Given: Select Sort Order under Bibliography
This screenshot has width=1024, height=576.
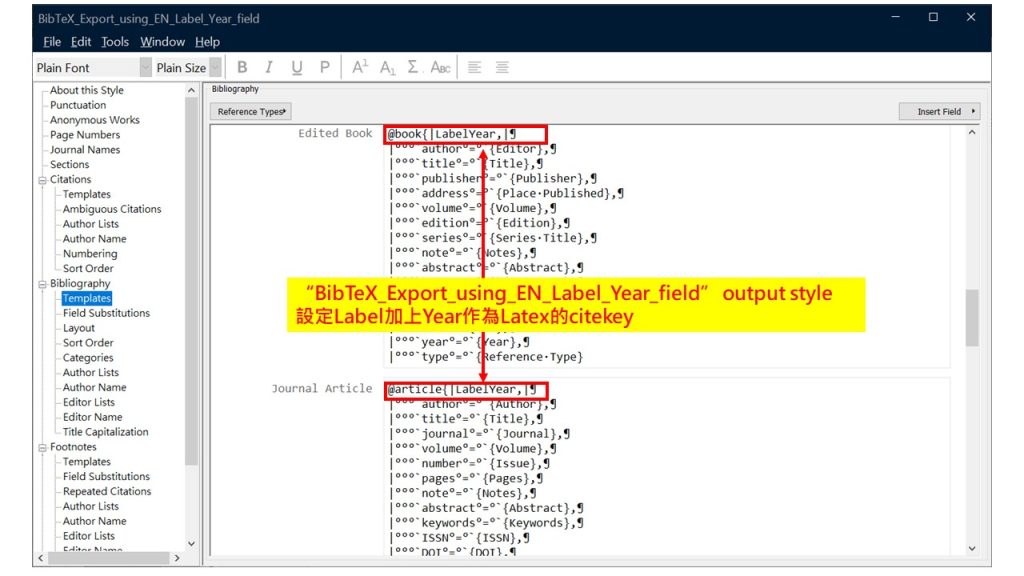Looking at the screenshot, I should tap(88, 343).
